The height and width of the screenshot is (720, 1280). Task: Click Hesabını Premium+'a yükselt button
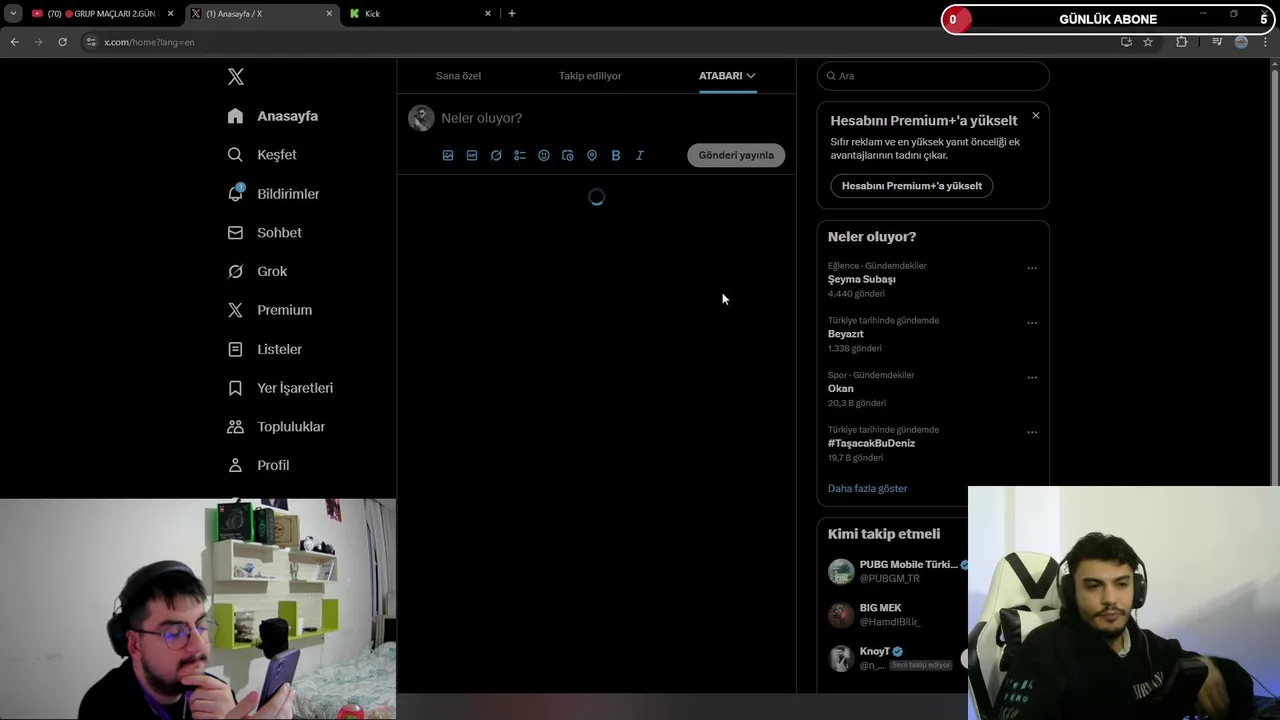(x=912, y=186)
